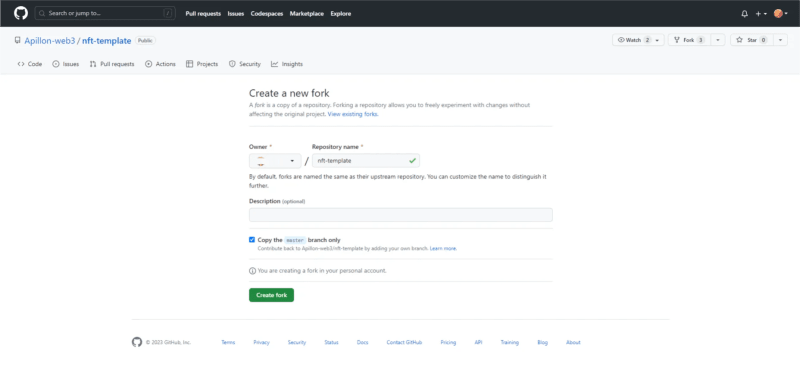
Task: Click the footer GitHub logo
Action: click(137, 342)
